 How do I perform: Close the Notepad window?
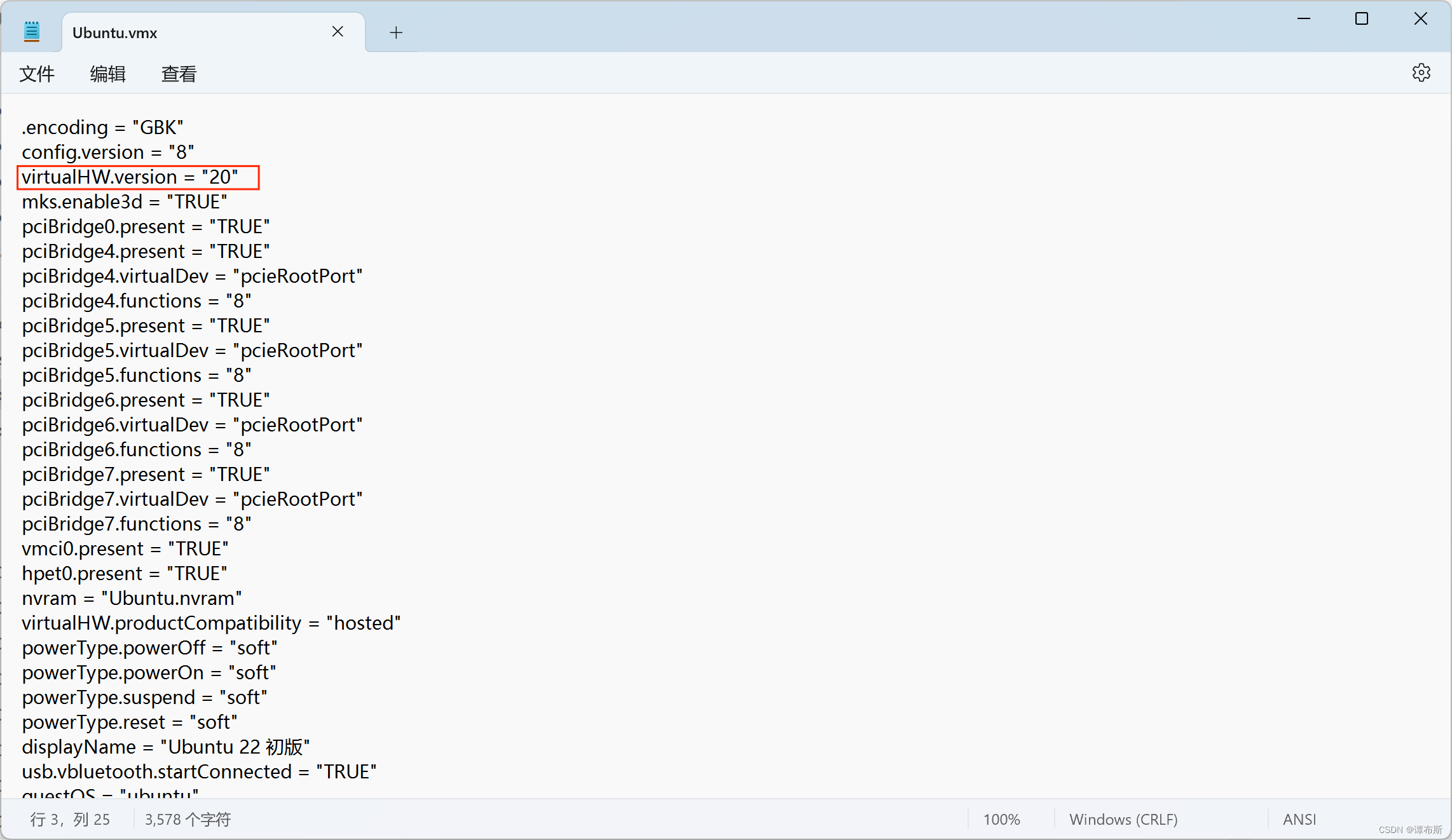1420,19
